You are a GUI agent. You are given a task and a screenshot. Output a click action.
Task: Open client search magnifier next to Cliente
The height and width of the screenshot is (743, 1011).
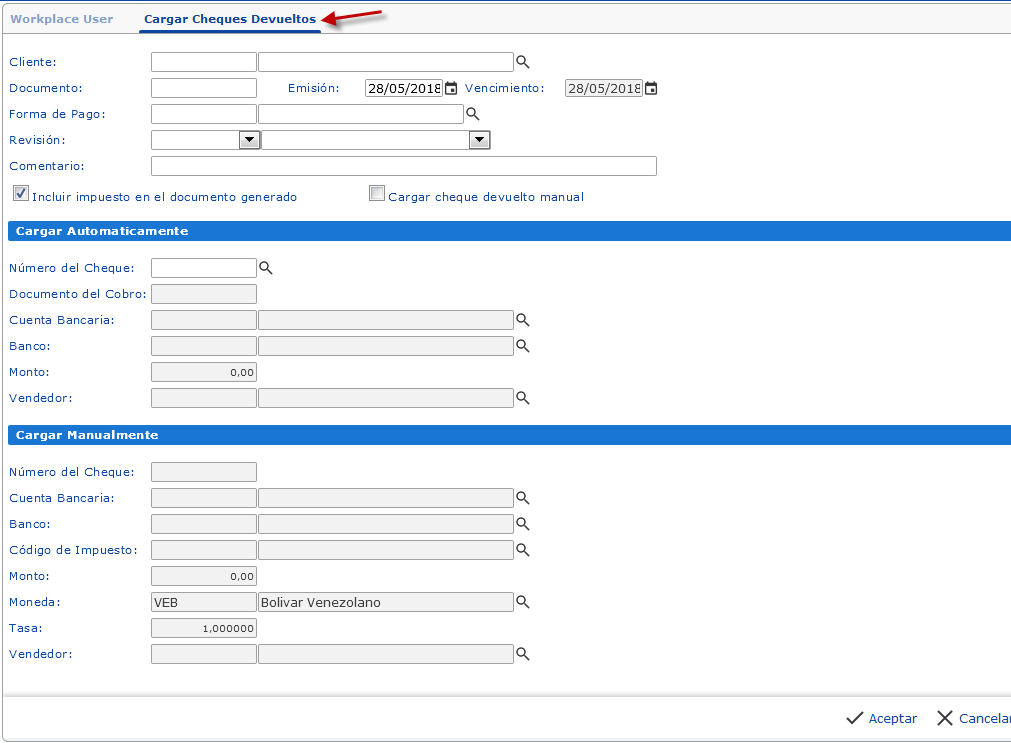[522, 62]
